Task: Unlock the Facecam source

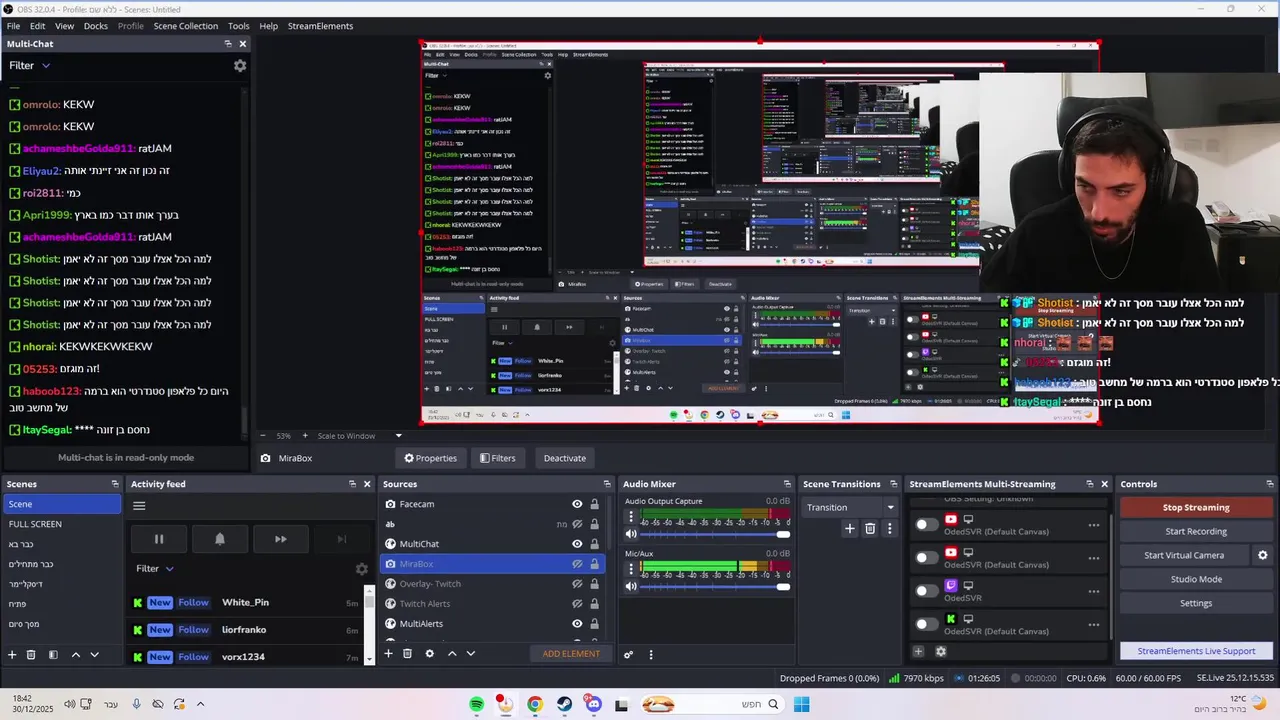Action: (594, 504)
